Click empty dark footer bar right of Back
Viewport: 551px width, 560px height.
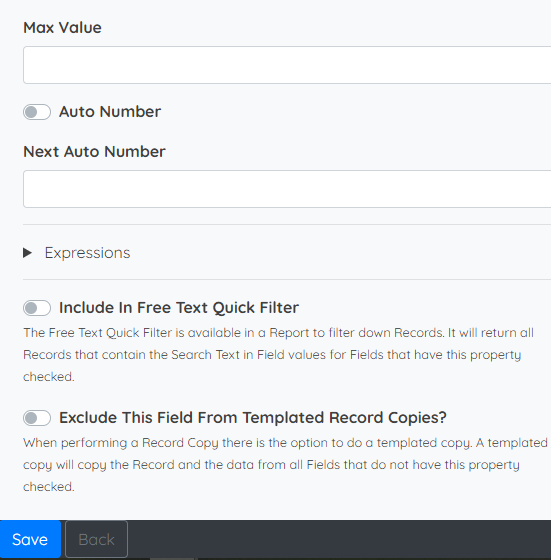[339, 539]
